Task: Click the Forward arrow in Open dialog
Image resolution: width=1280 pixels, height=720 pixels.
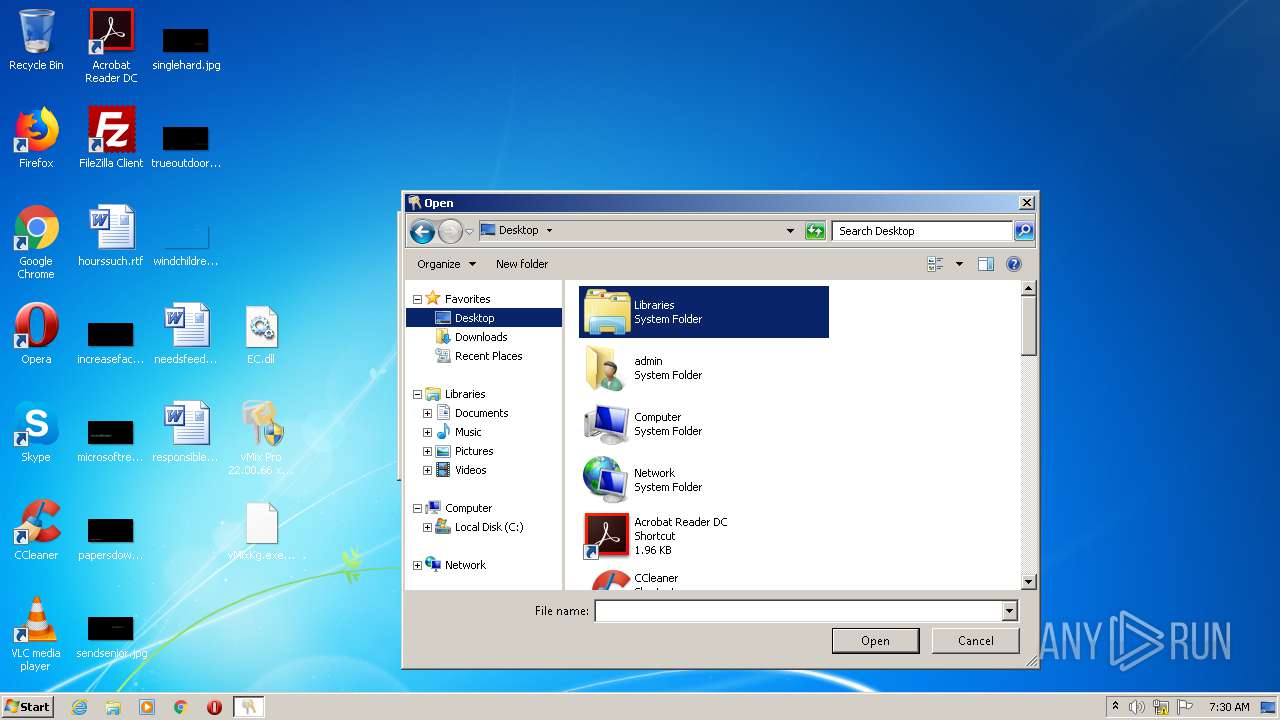Action: coord(450,232)
